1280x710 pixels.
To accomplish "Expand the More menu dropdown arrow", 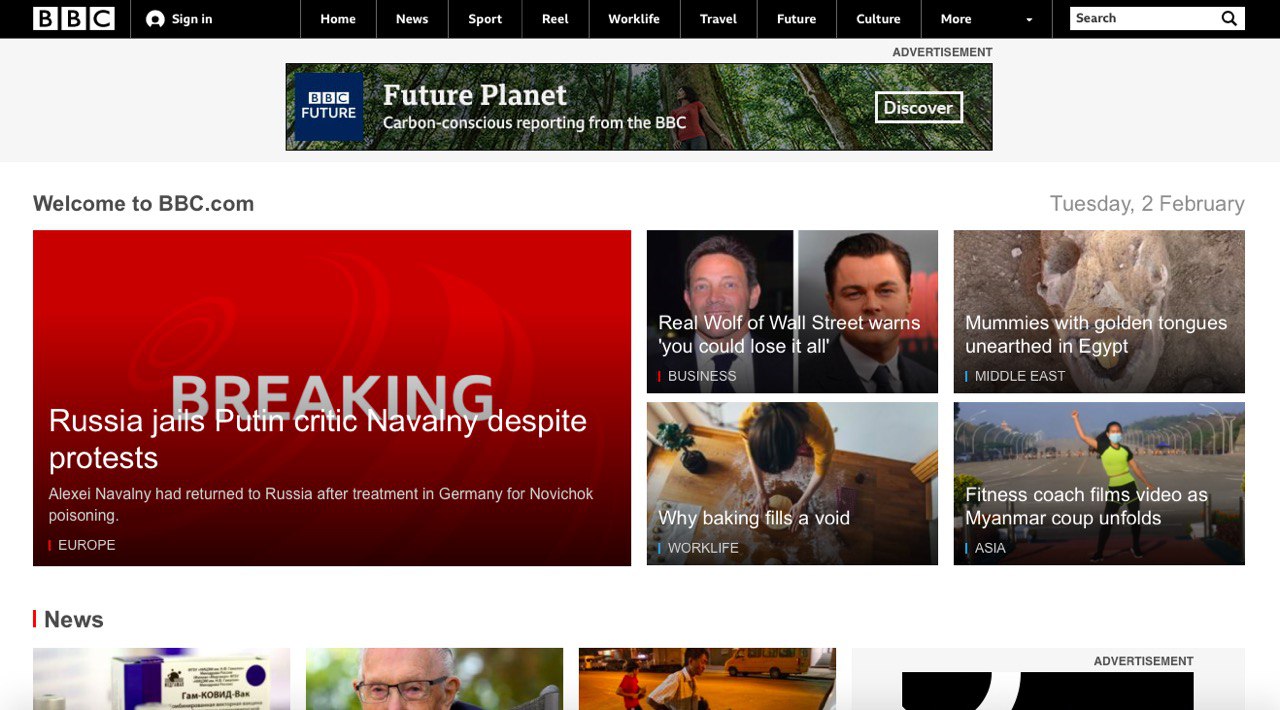I will 1029,20.
